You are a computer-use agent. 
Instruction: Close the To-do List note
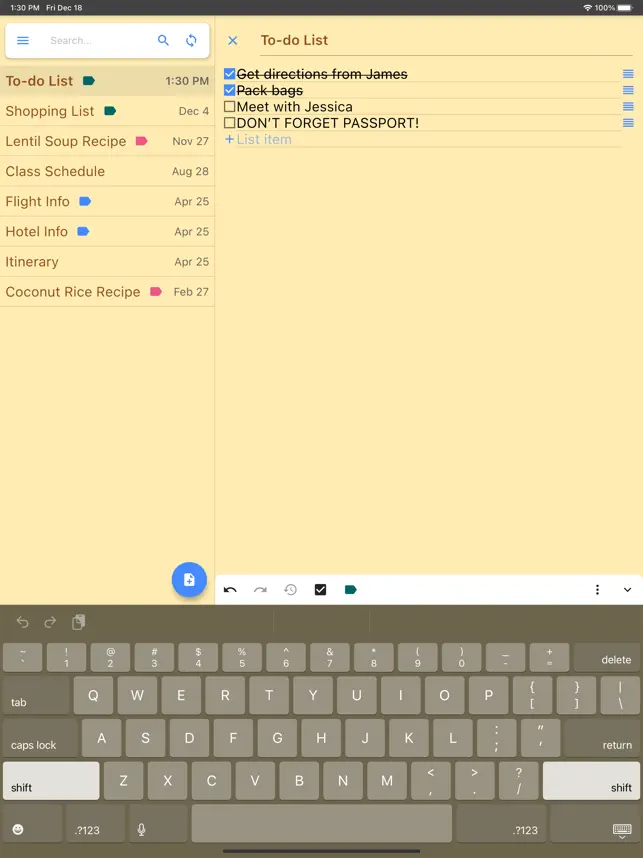(233, 40)
